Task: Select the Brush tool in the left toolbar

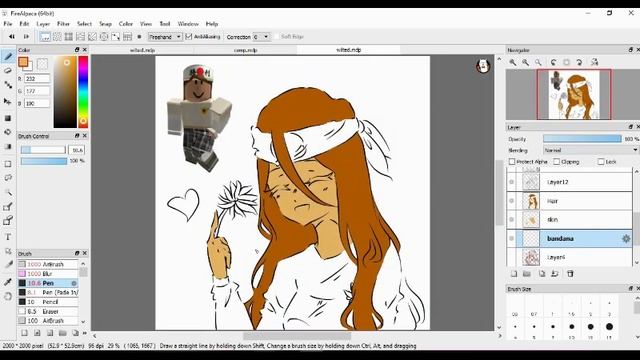Action: click(x=8, y=56)
